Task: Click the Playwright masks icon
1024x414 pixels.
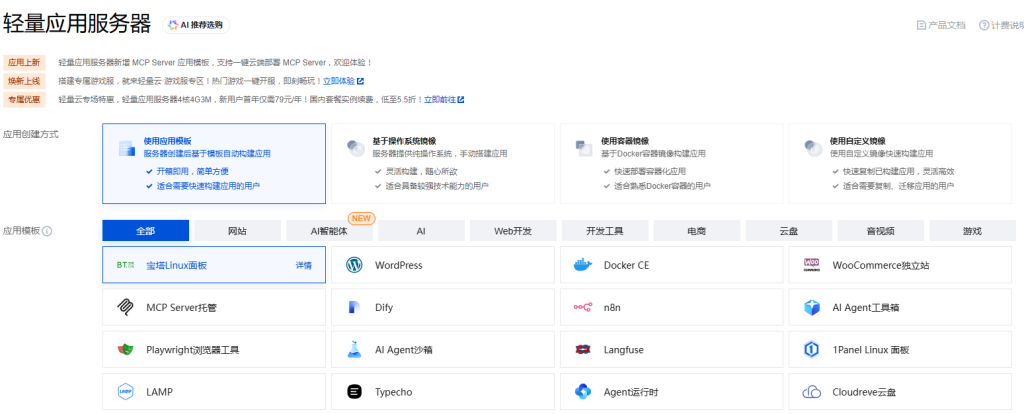Action: (125, 349)
